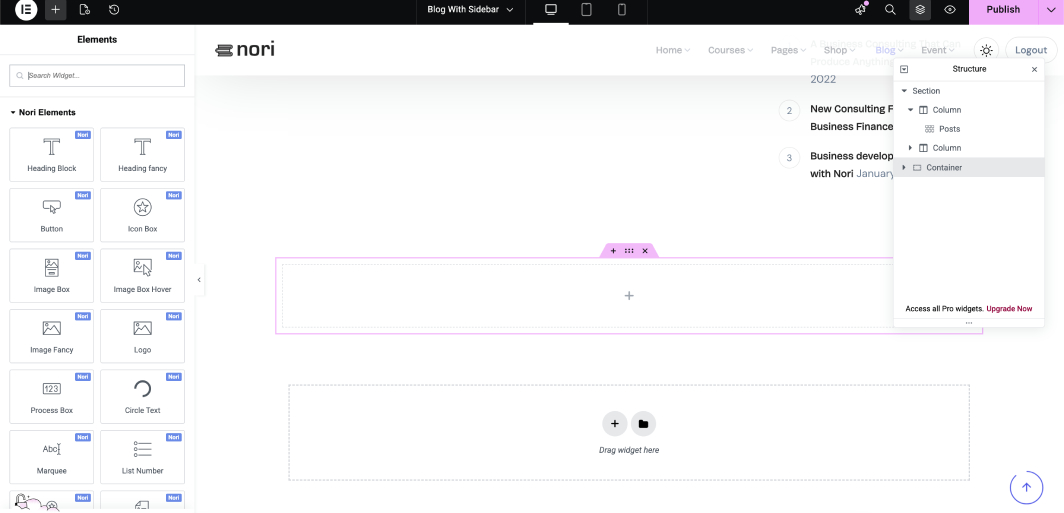
Task: Switch to Mobile responsive view
Action: coord(622,10)
